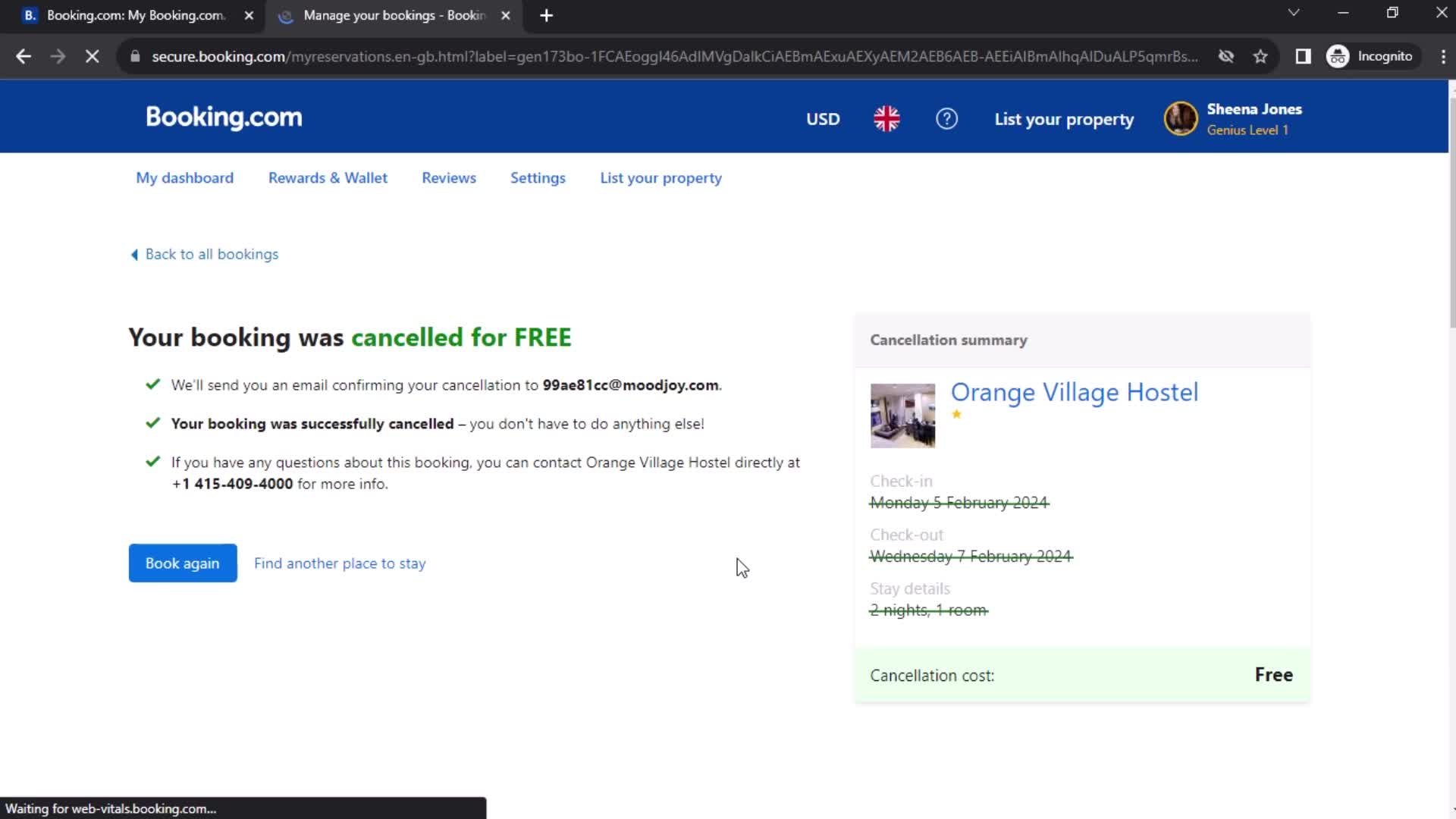Image resolution: width=1456 pixels, height=819 pixels.
Task: Click the Orange Village Hostel thumbnail
Action: (x=902, y=416)
